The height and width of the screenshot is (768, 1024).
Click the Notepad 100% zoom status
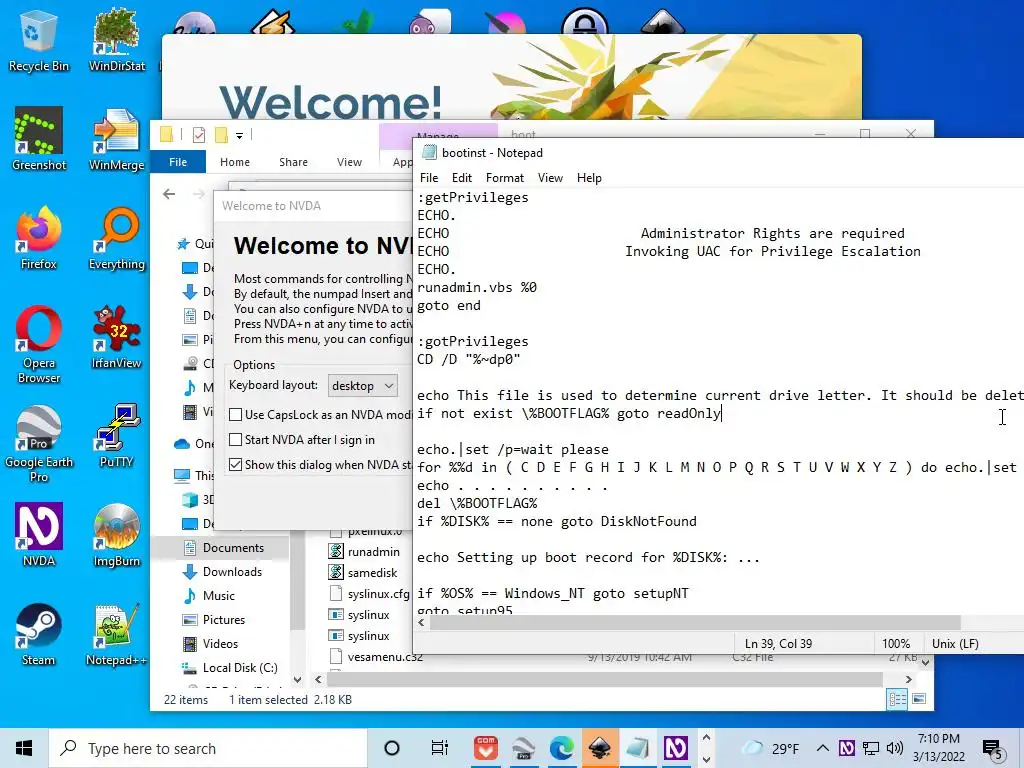(x=896, y=643)
